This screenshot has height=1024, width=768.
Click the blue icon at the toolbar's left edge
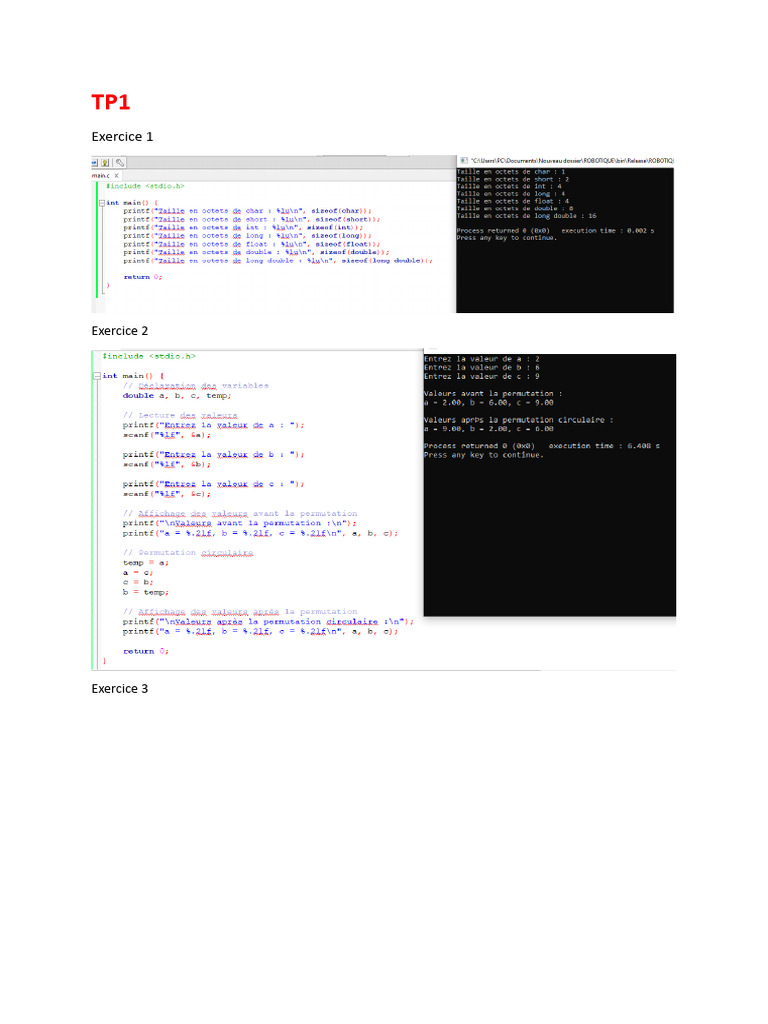[94, 162]
